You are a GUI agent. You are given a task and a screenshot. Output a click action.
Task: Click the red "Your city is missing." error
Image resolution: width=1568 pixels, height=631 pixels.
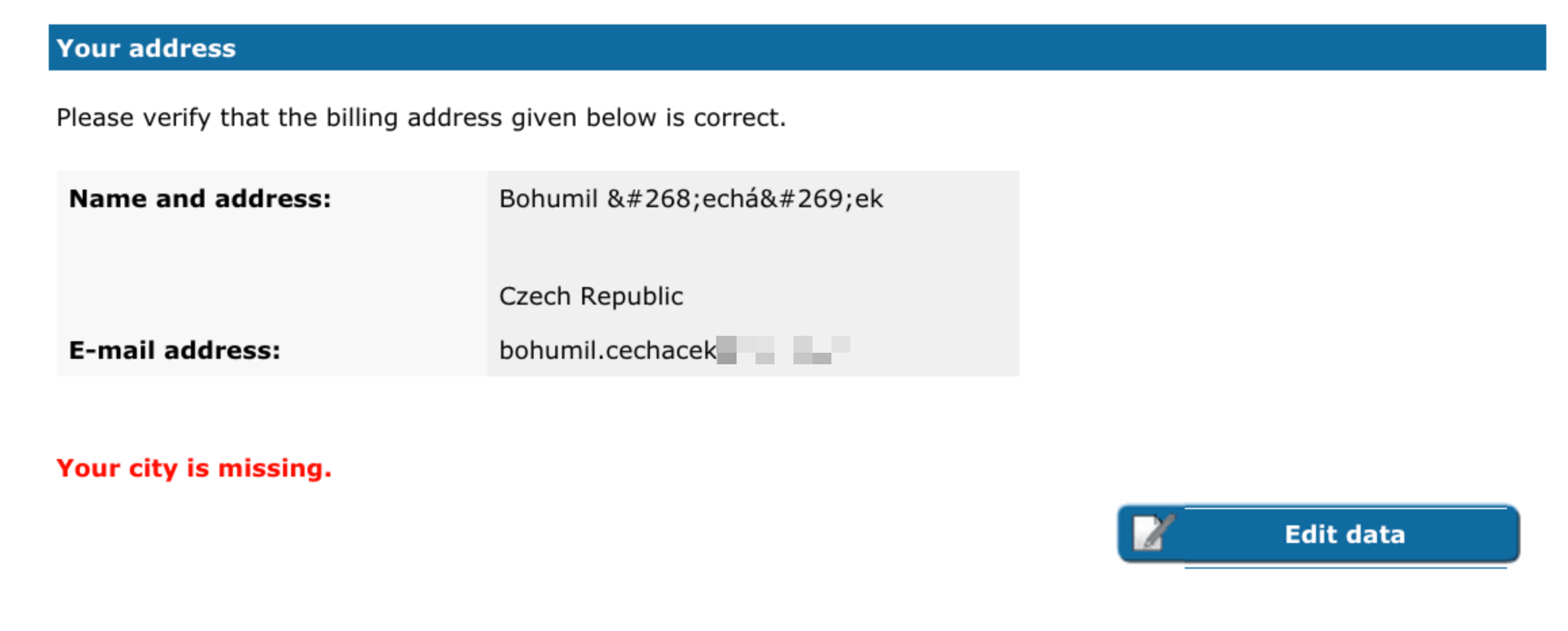point(194,468)
